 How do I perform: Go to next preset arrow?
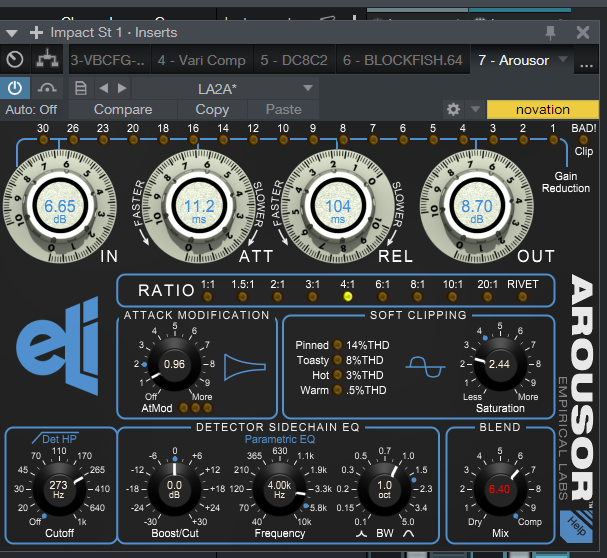tap(122, 88)
